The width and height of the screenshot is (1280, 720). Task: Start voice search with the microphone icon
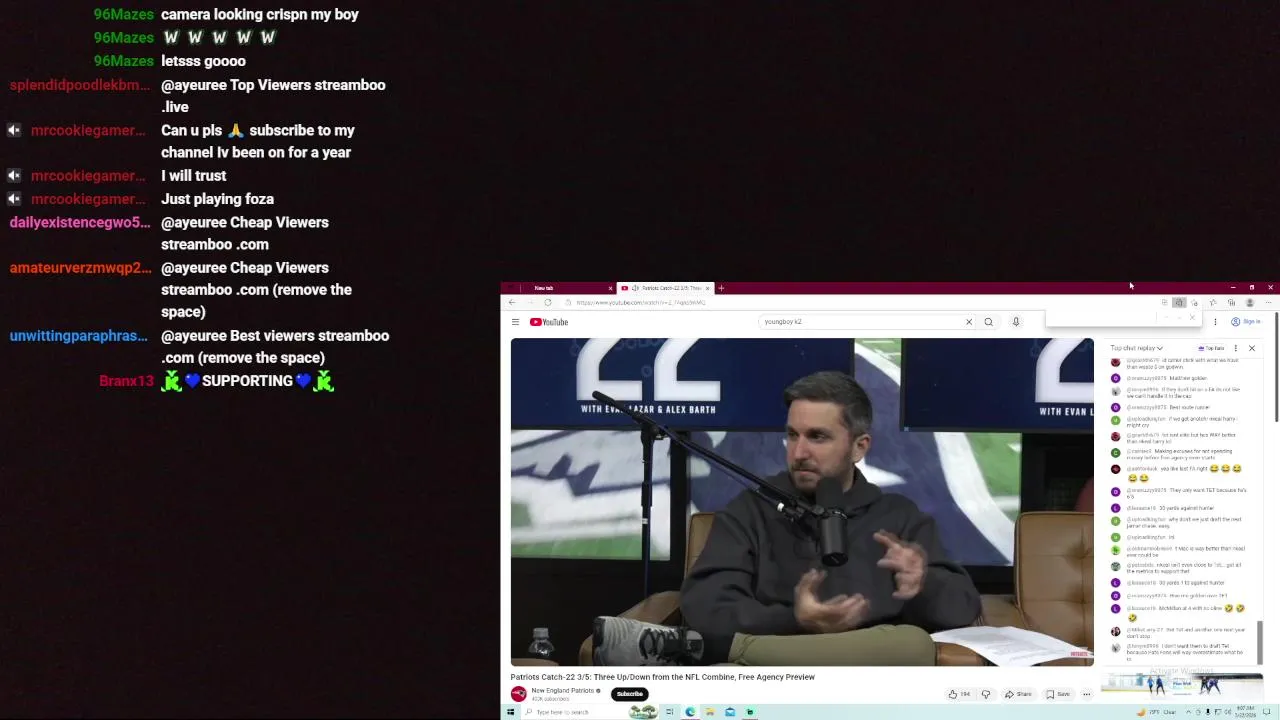1015,322
